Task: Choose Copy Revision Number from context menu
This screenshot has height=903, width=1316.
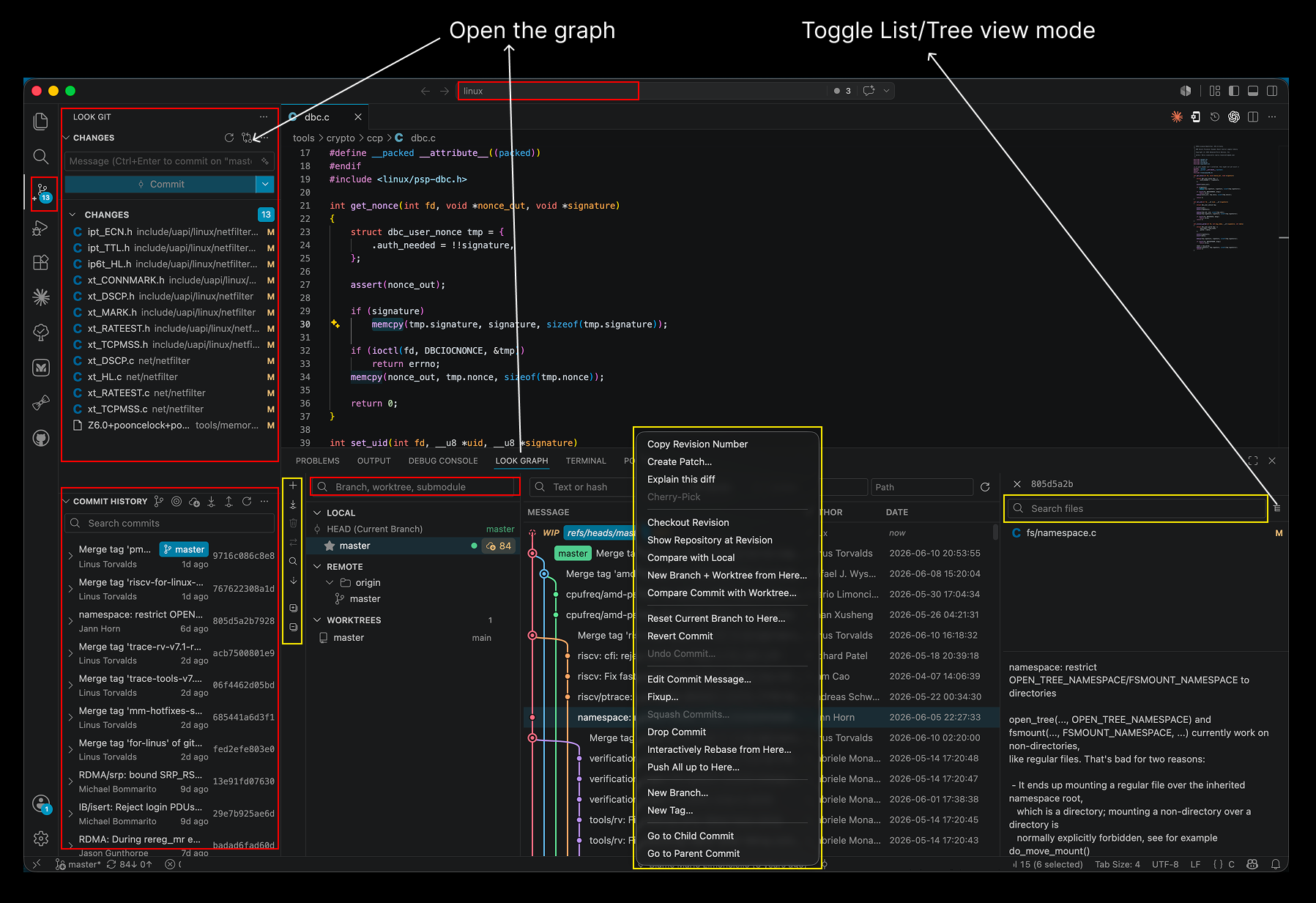Action: 697,444
